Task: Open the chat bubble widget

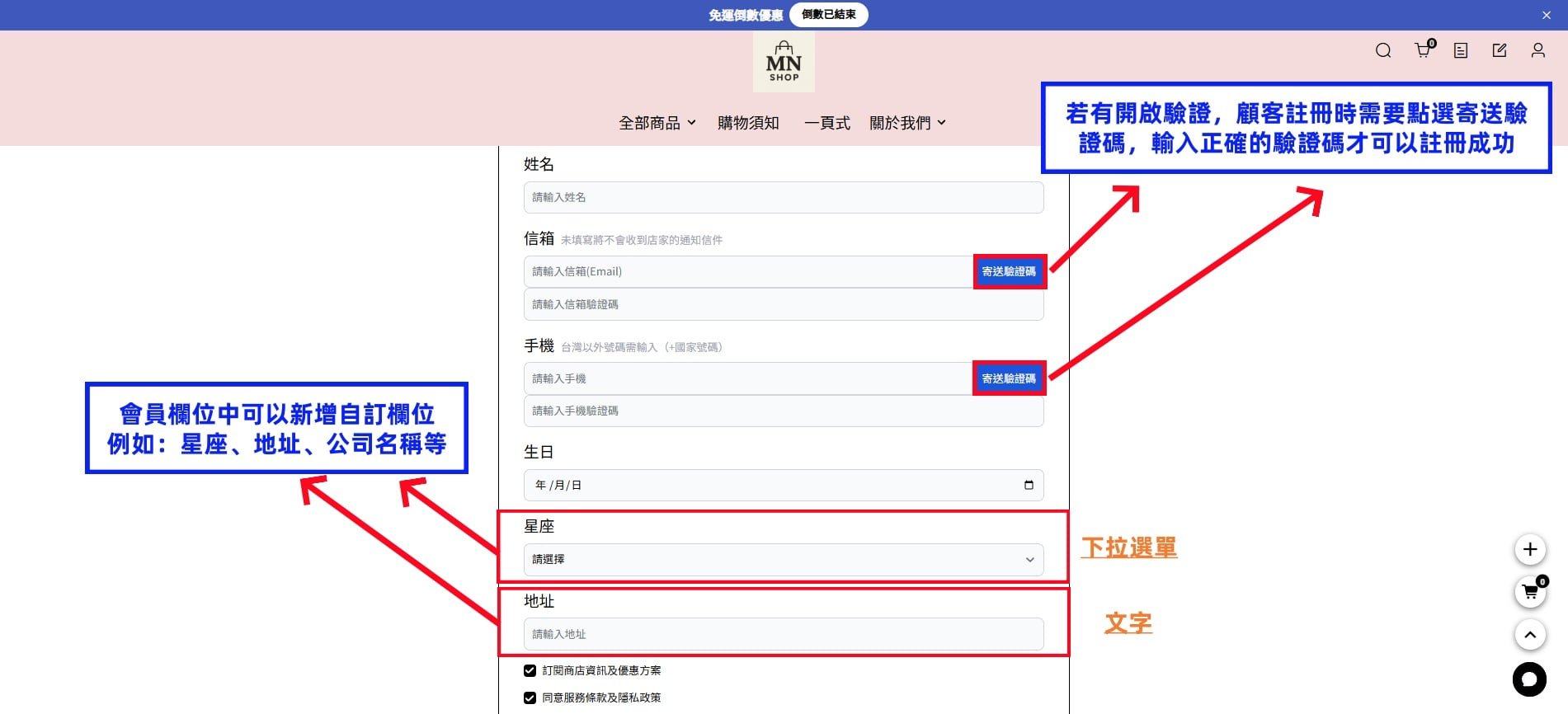Action: [x=1529, y=679]
